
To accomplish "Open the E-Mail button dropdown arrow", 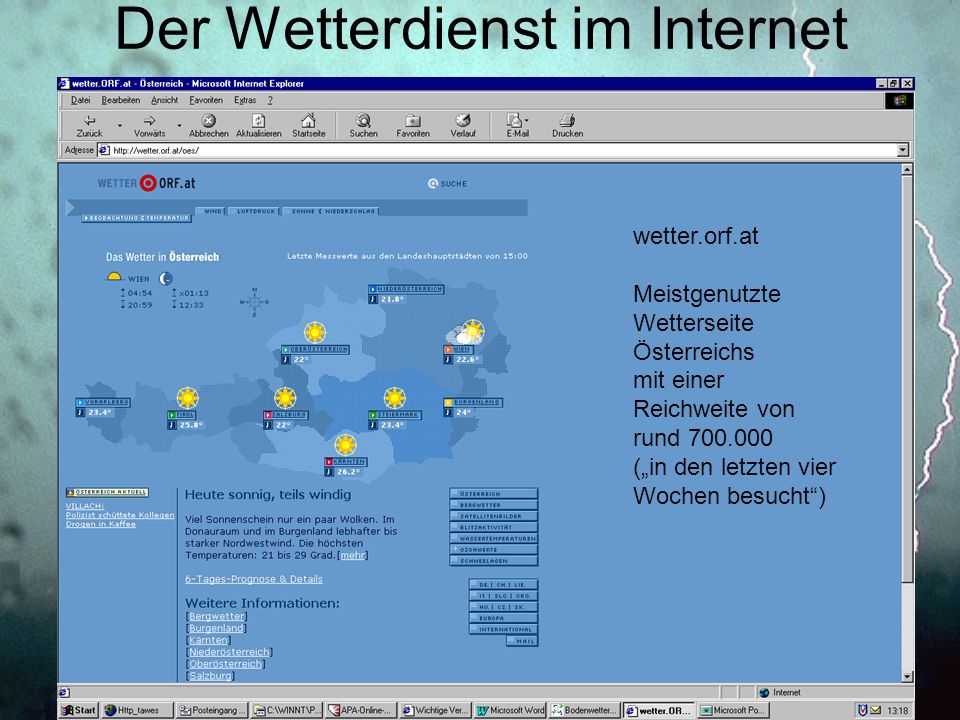I will 527,120.
